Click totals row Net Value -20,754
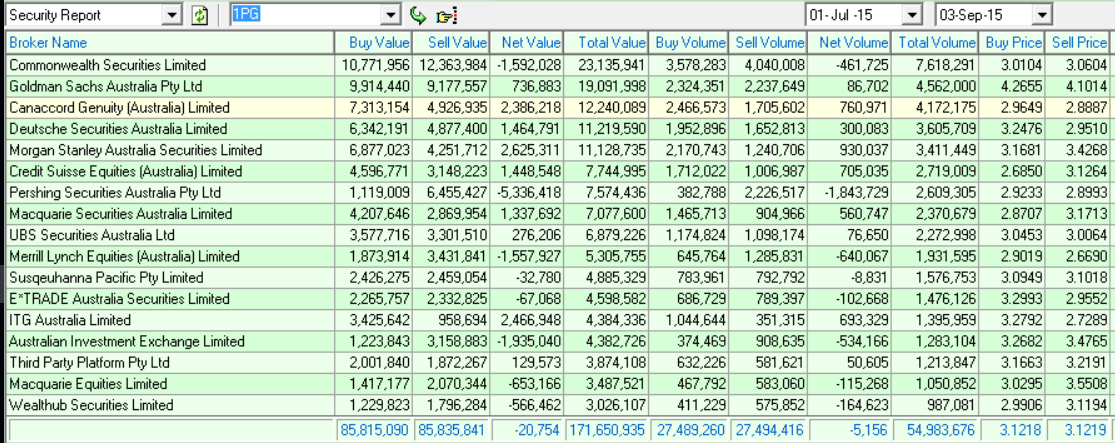1115x443 pixels. 526,430
